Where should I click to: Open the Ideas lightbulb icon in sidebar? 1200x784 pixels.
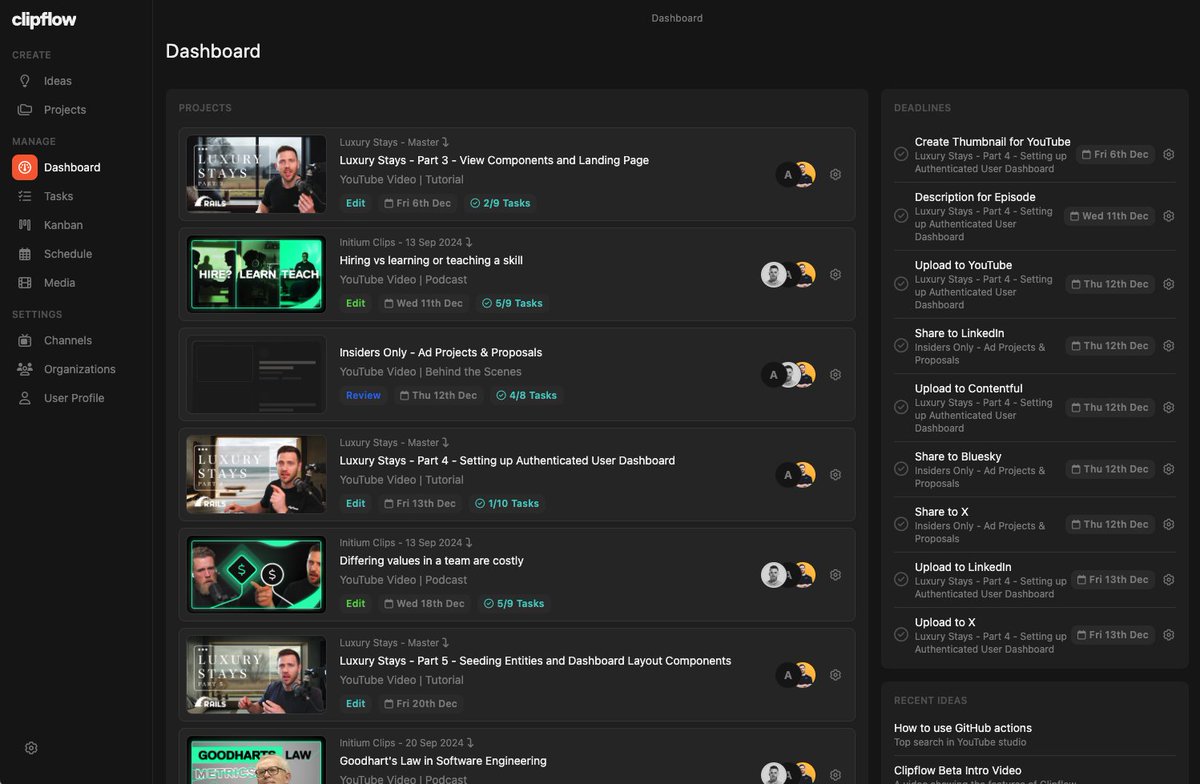[25, 81]
